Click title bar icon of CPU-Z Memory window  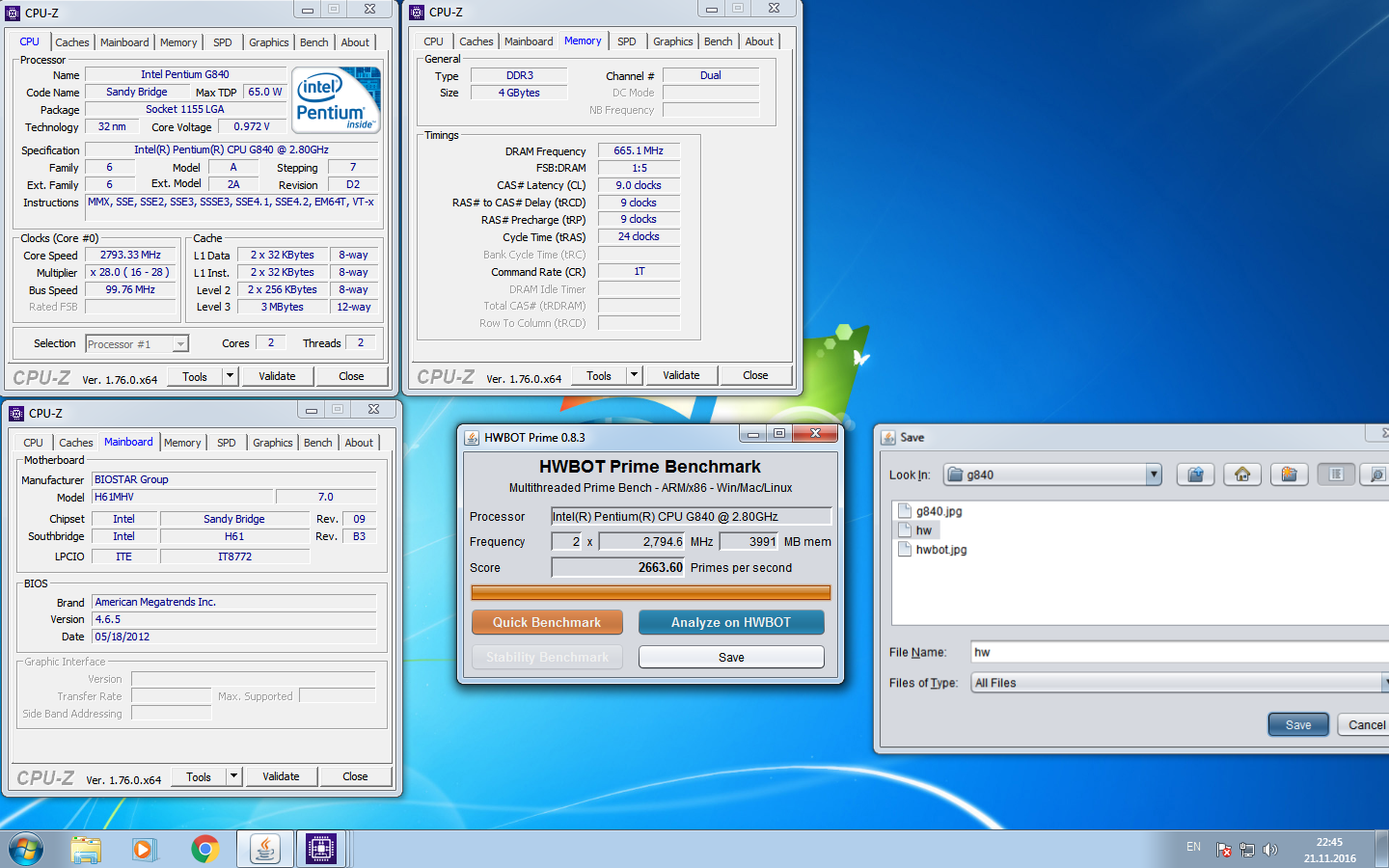click(x=417, y=12)
